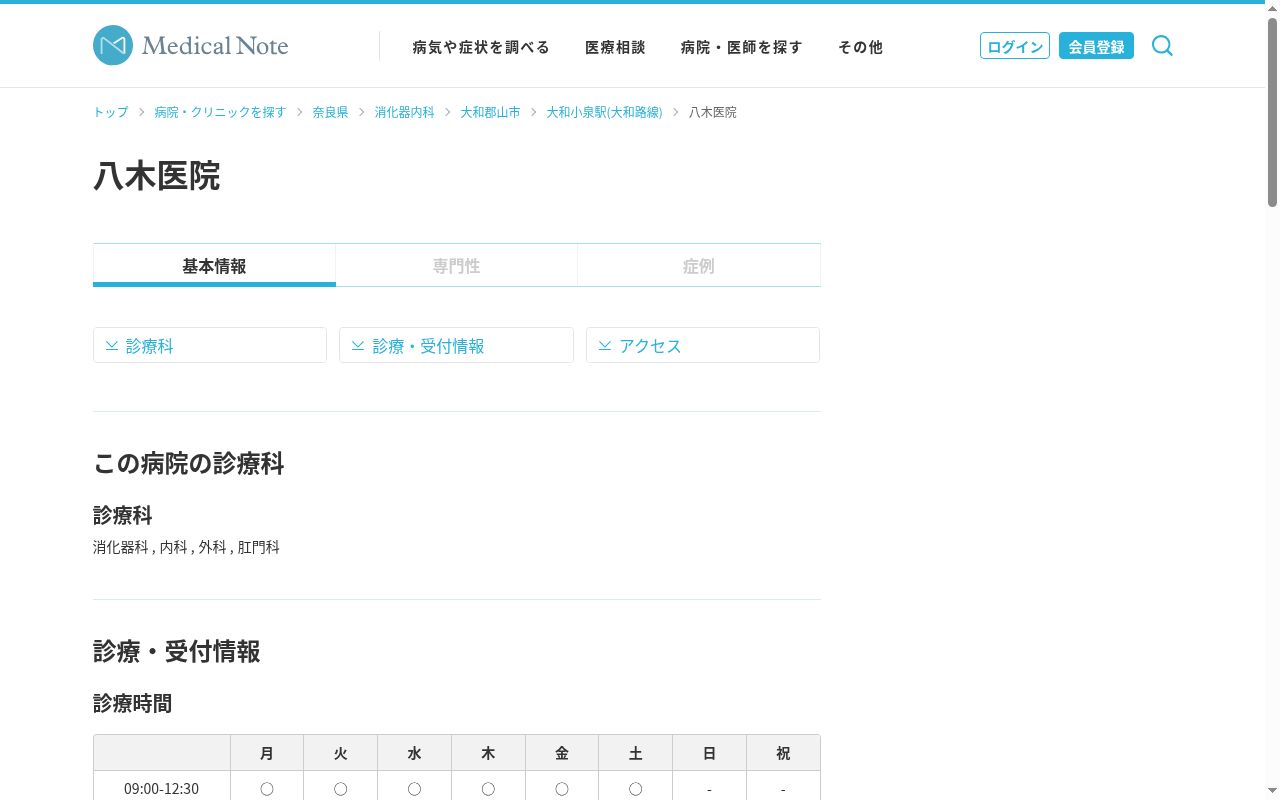This screenshot has width=1280, height=800.
Task: Open 消化器内科 breadcrumb link
Action: 405,112
